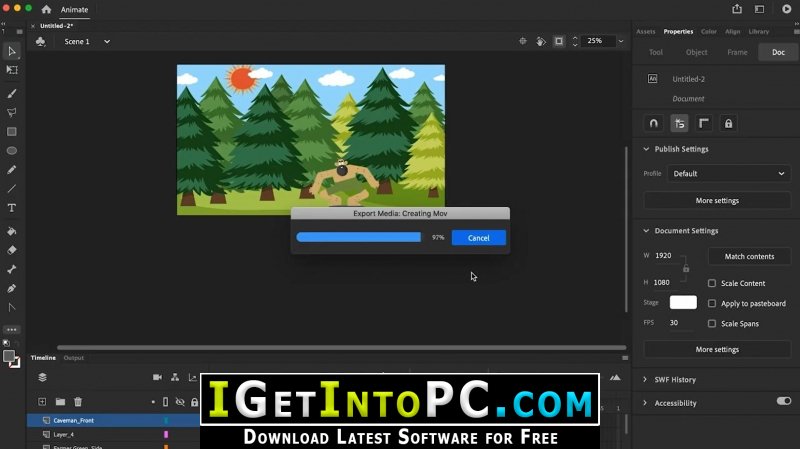Click the Center Stage icon
Screen dimensions: 800x449
click(x=522, y=41)
